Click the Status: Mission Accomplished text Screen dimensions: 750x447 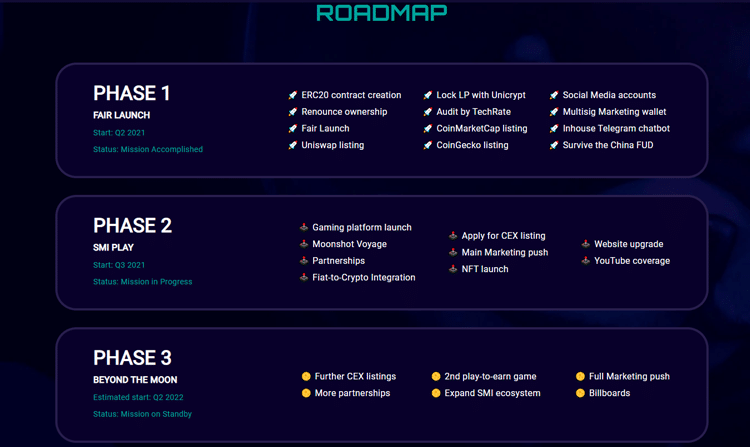(148, 150)
